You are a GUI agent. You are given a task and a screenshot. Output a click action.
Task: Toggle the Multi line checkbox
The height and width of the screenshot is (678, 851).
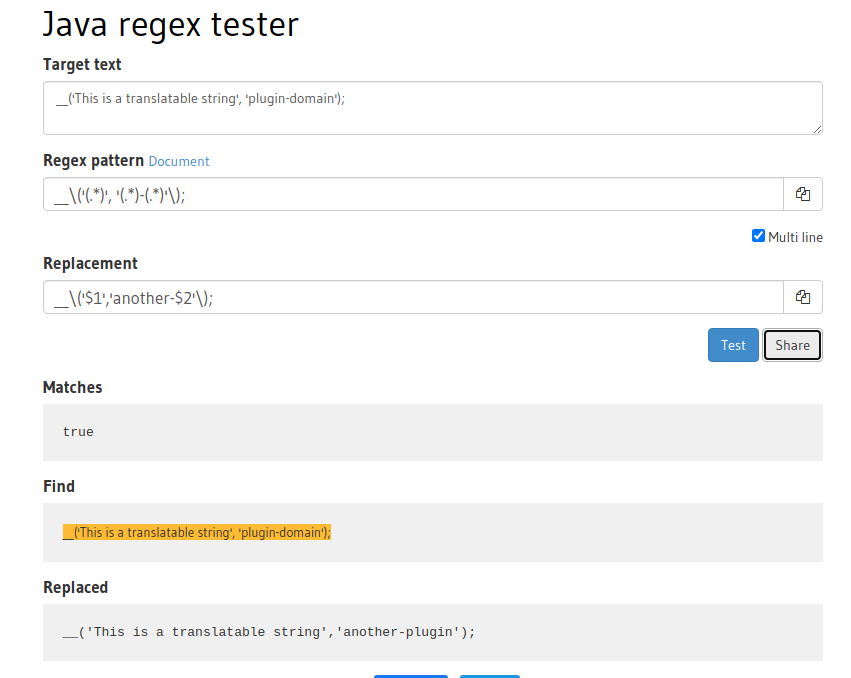pyautogui.click(x=758, y=236)
